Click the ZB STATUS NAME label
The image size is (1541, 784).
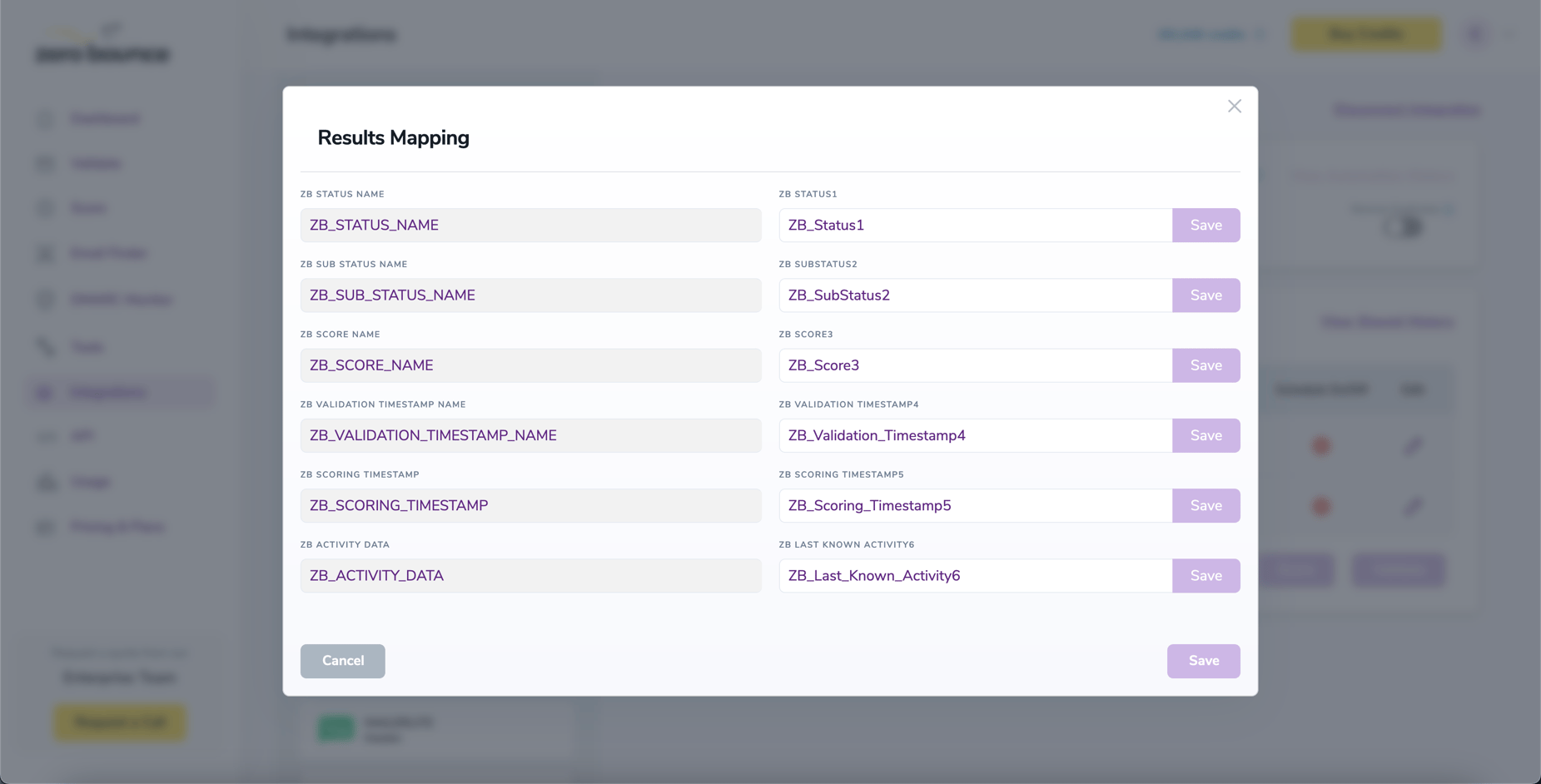[x=342, y=194]
